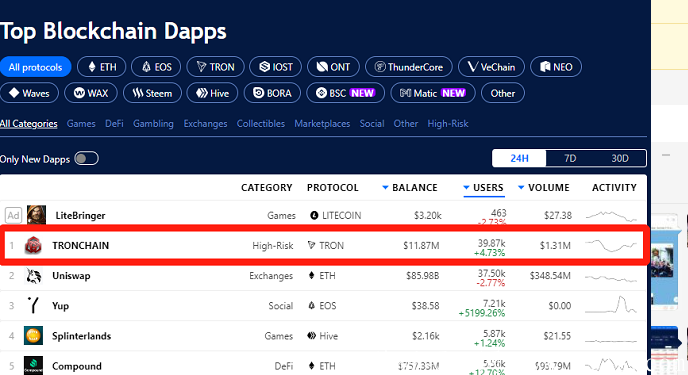The image size is (688, 375).
Task: Open the Compound logo icon
Action: click(33, 365)
